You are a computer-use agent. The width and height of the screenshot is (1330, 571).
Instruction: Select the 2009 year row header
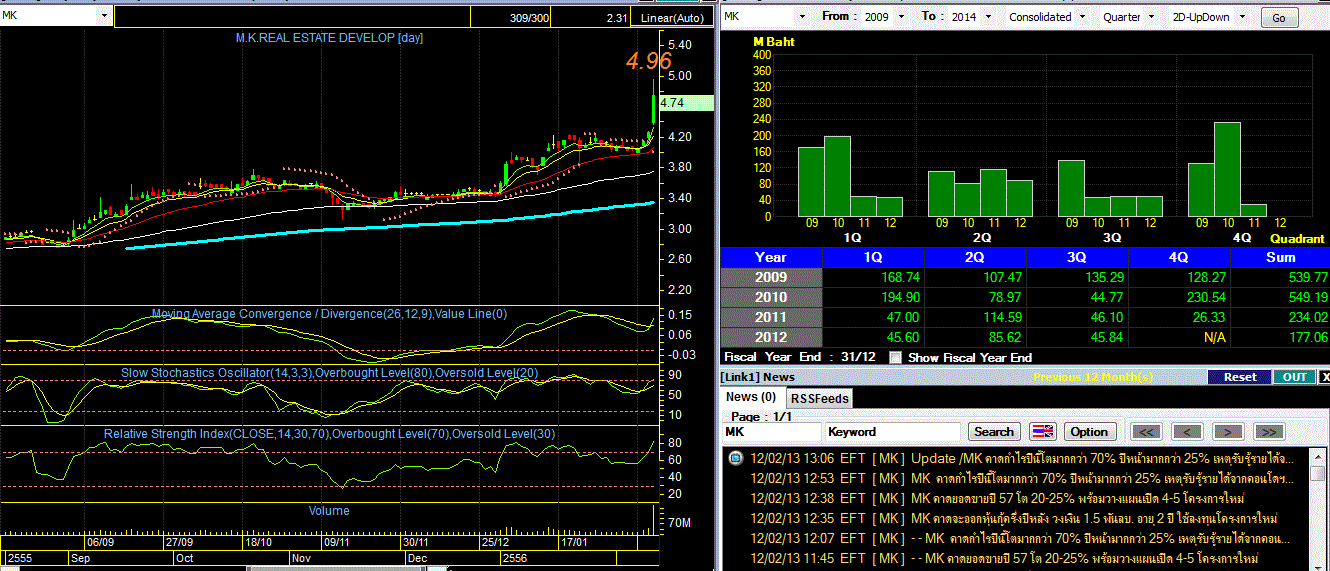tap(771, 277)
